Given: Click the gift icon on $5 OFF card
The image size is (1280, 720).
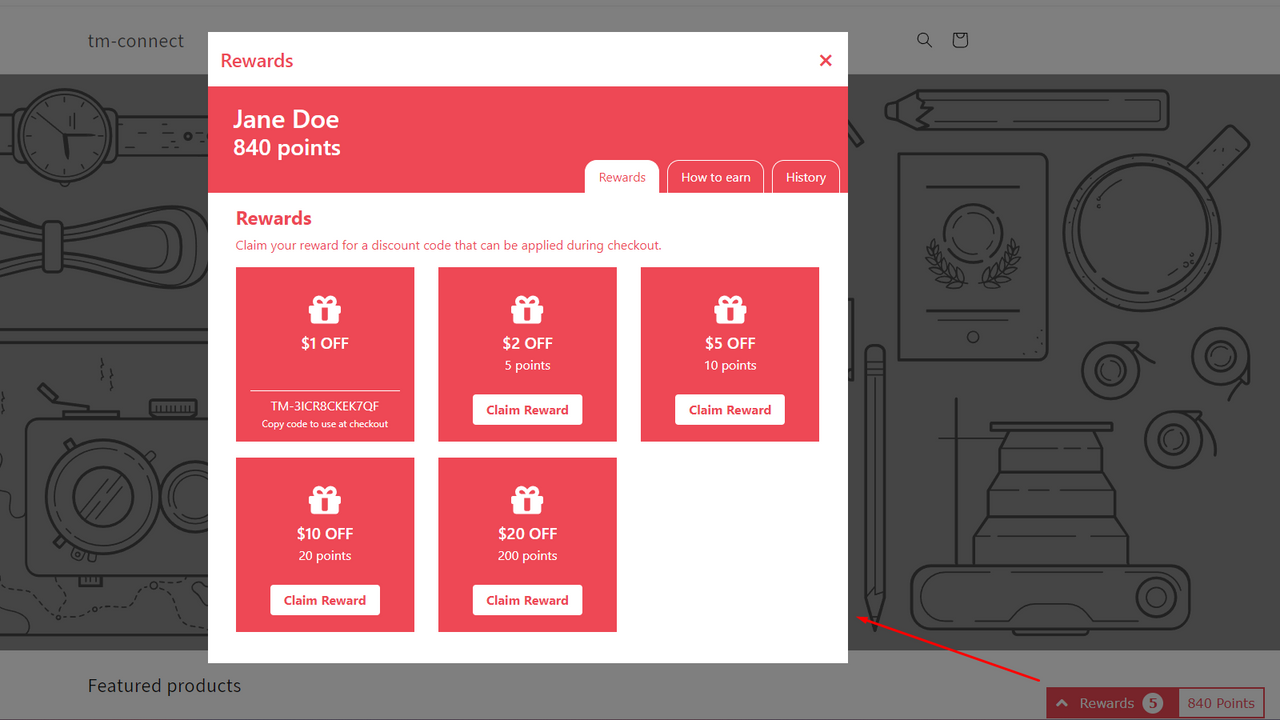Looking at the screenshot, I should tap(730, 309).
